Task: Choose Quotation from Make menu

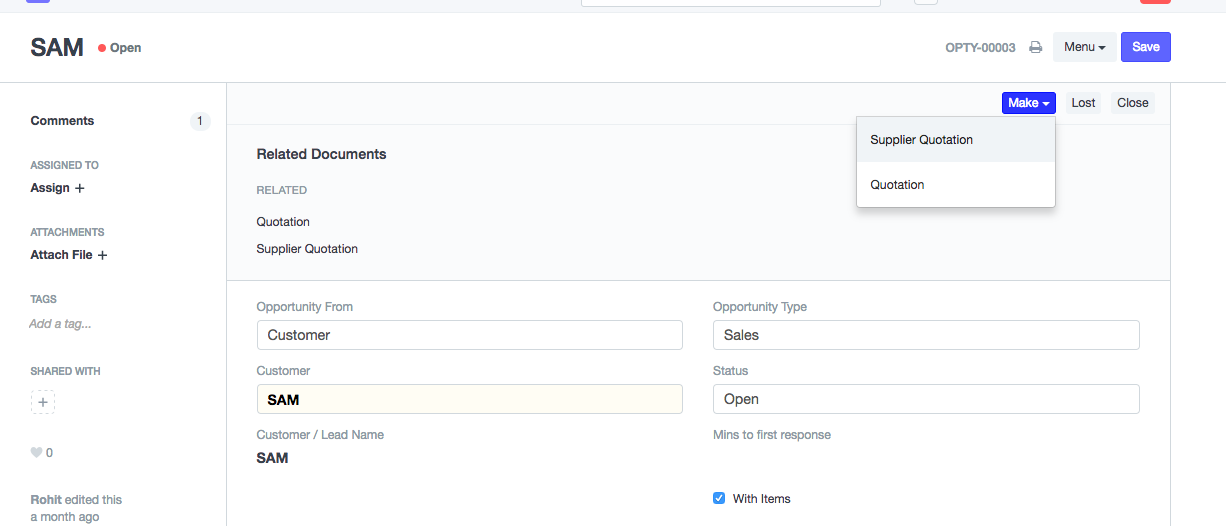Action: 897,185
